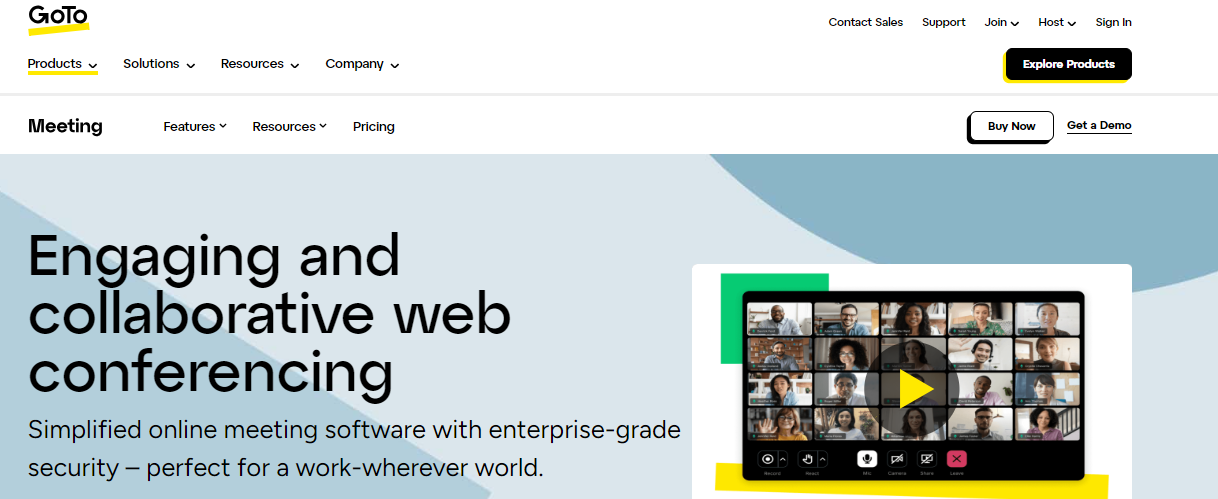
Task: Expand the Products dropdown menu
Action: click(x=62, y=64)
